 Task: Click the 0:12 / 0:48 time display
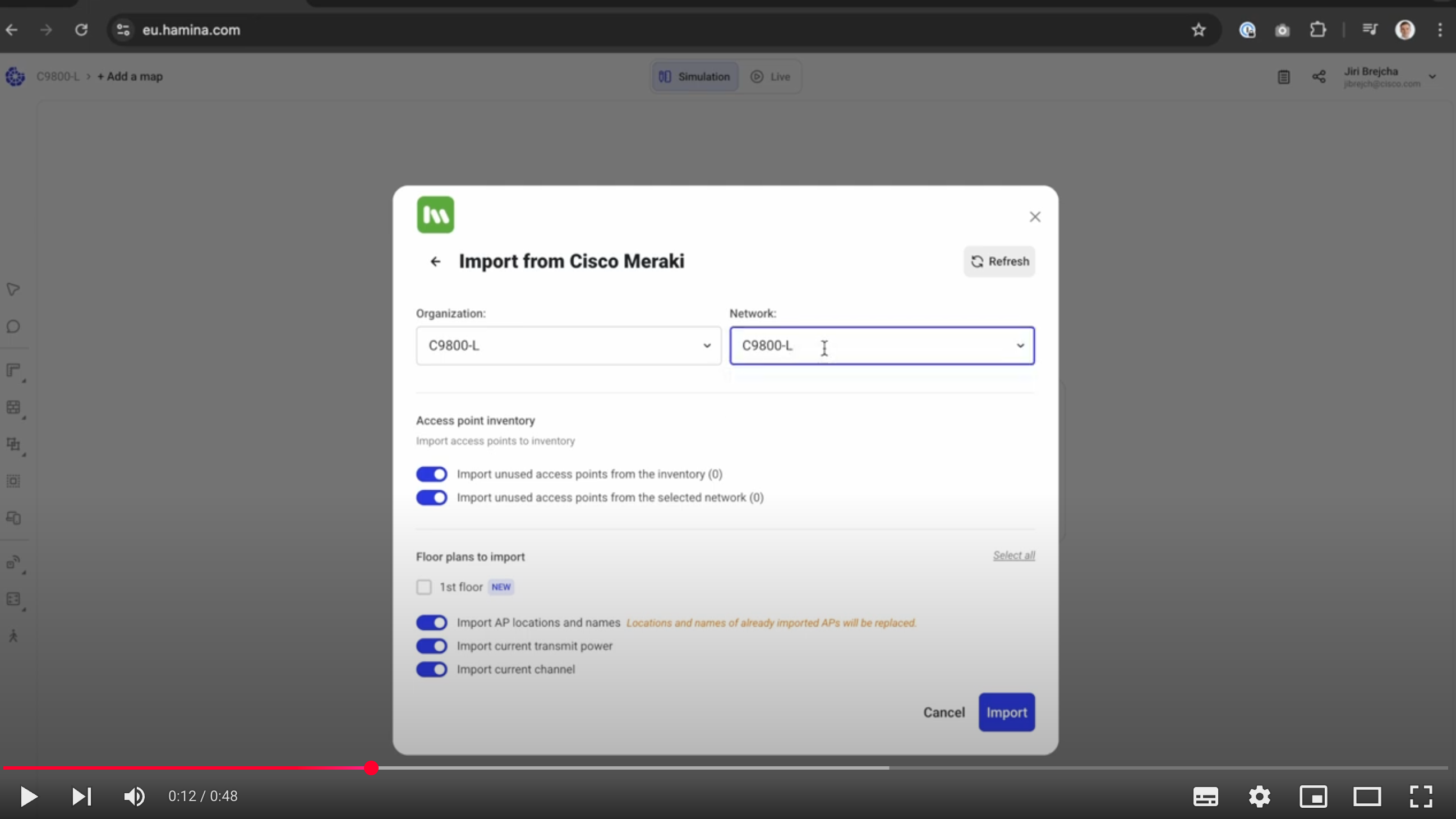[203, 797]
